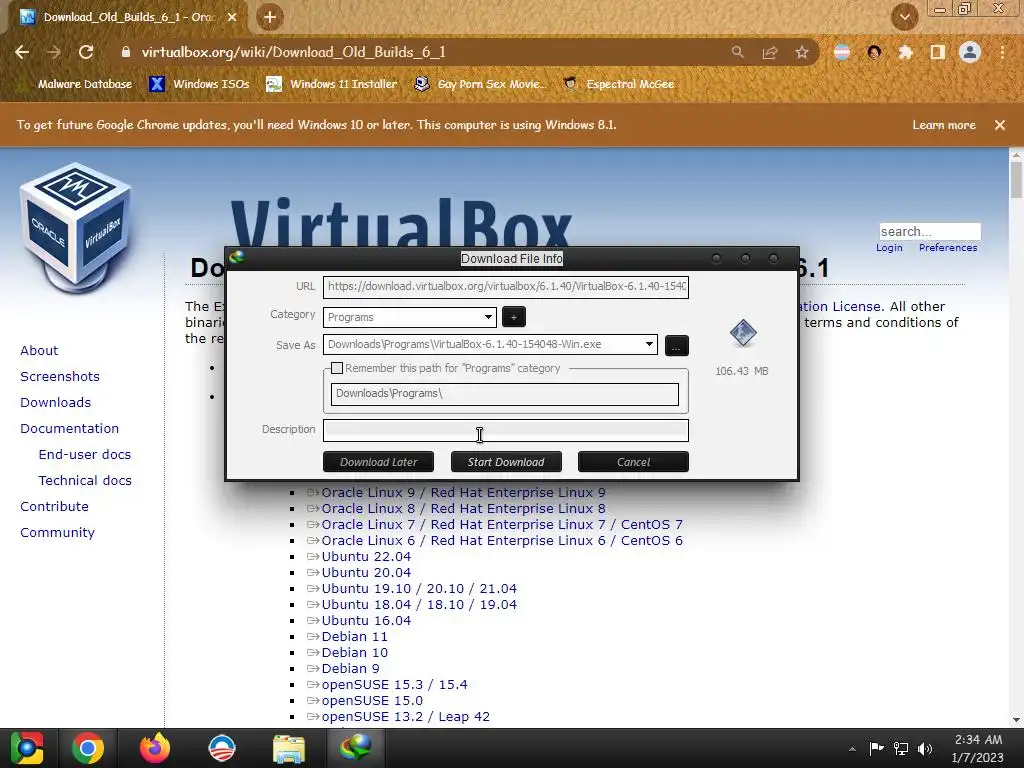
Task: Click the scrollbar down arrow
Action: point(1016,720)
